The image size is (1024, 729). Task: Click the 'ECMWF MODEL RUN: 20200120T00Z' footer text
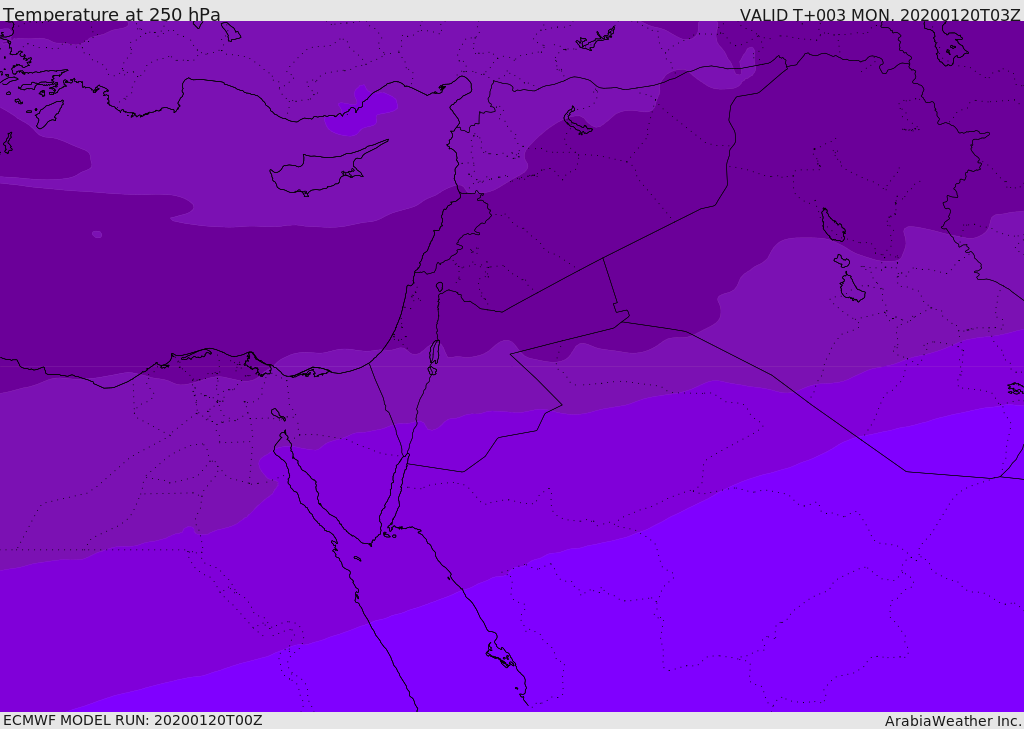point(133,720)
